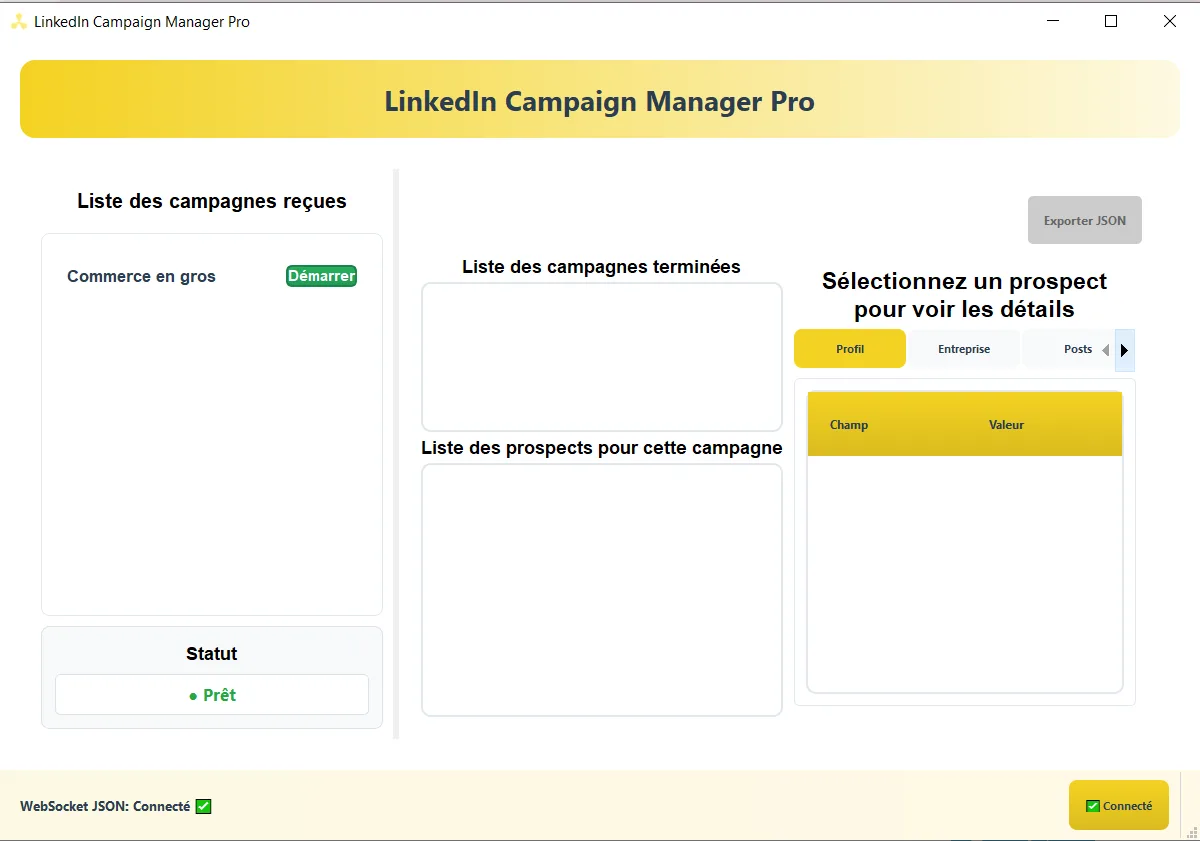The image size is (1200, 841).
Task: Click inside the finished campaigns list box
Action: coord(601,357)
